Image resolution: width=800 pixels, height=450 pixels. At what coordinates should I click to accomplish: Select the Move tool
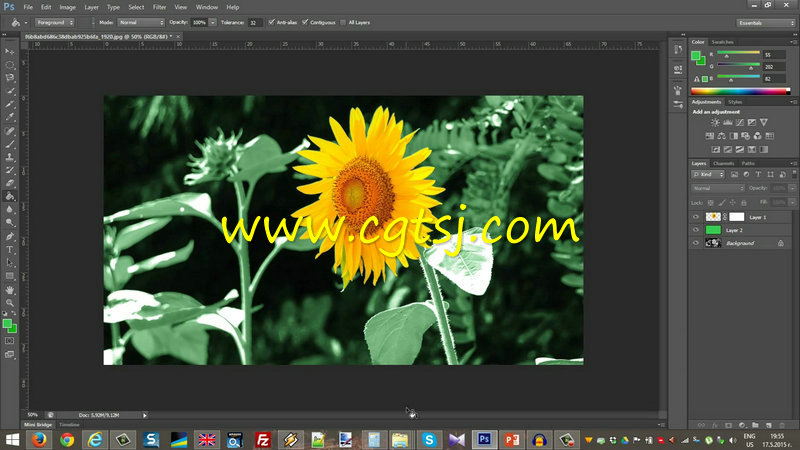pos(10,52)
